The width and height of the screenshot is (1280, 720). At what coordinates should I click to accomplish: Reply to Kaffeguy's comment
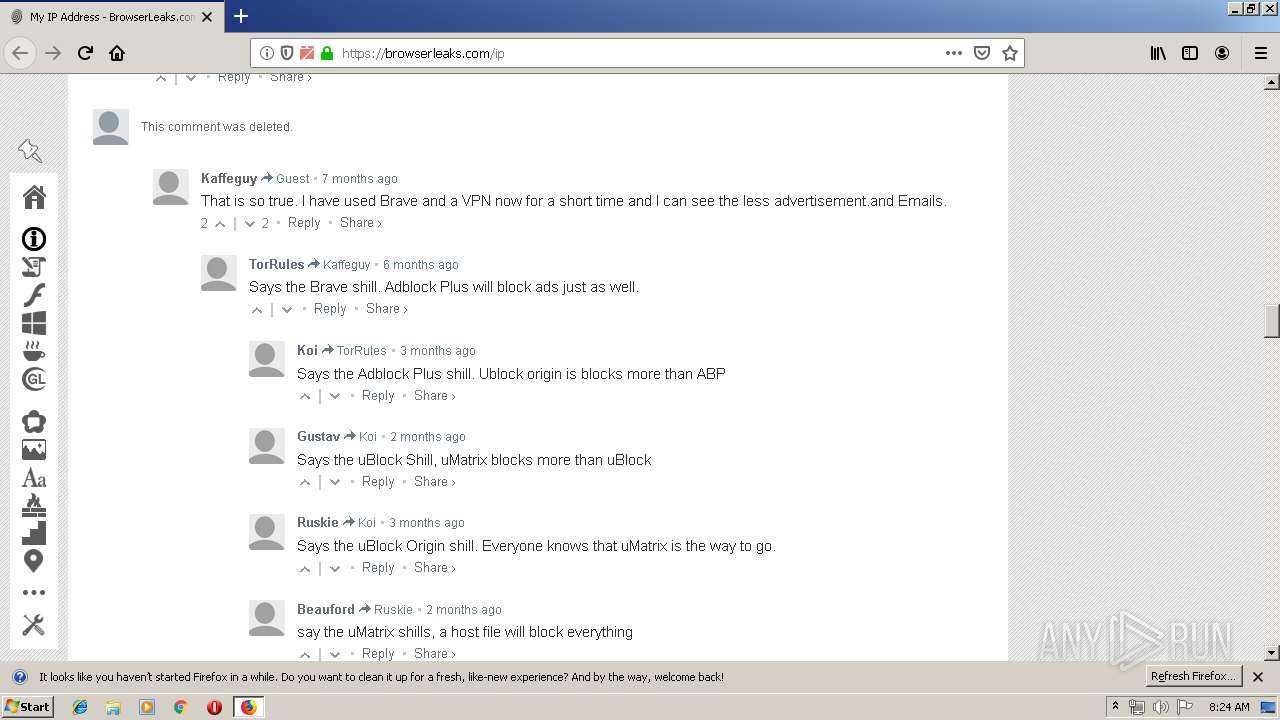point(304,223)
